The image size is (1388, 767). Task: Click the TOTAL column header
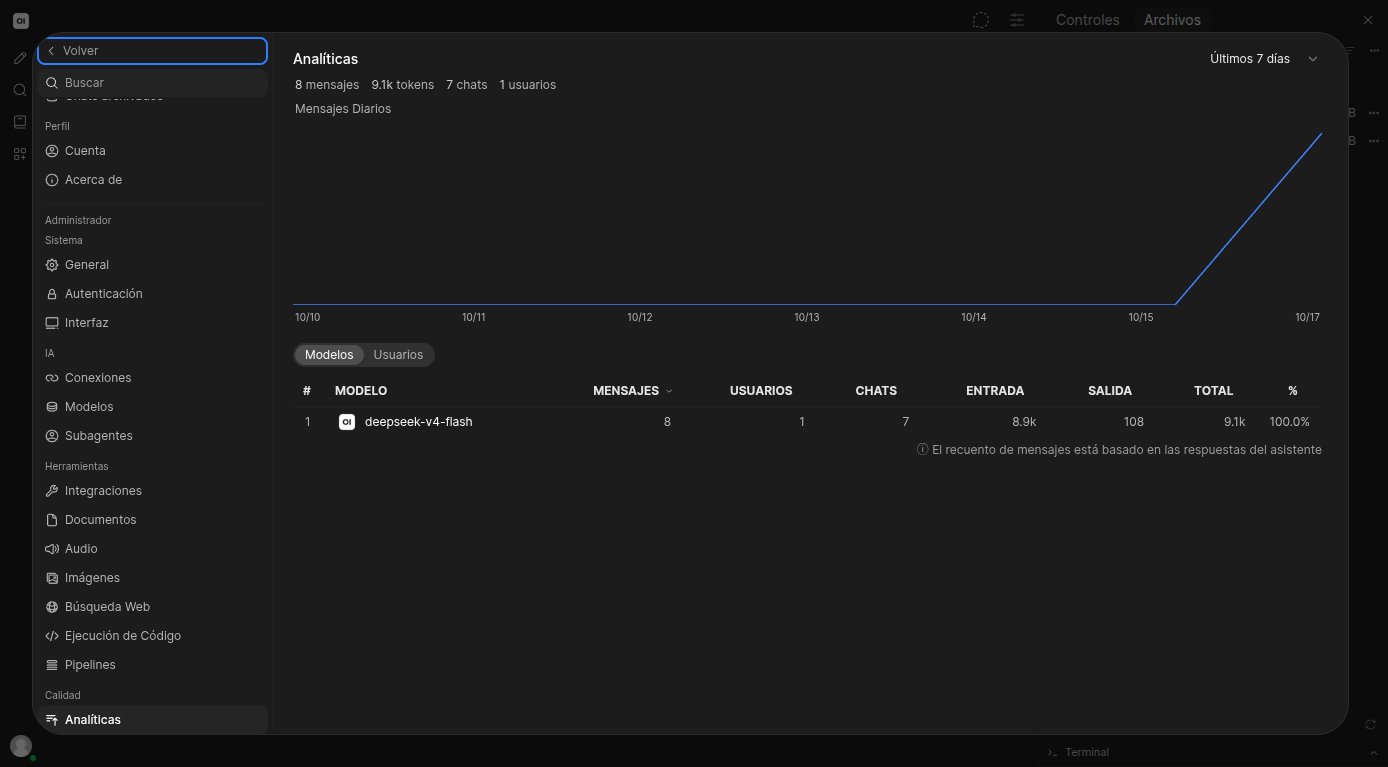(1213, 391)
